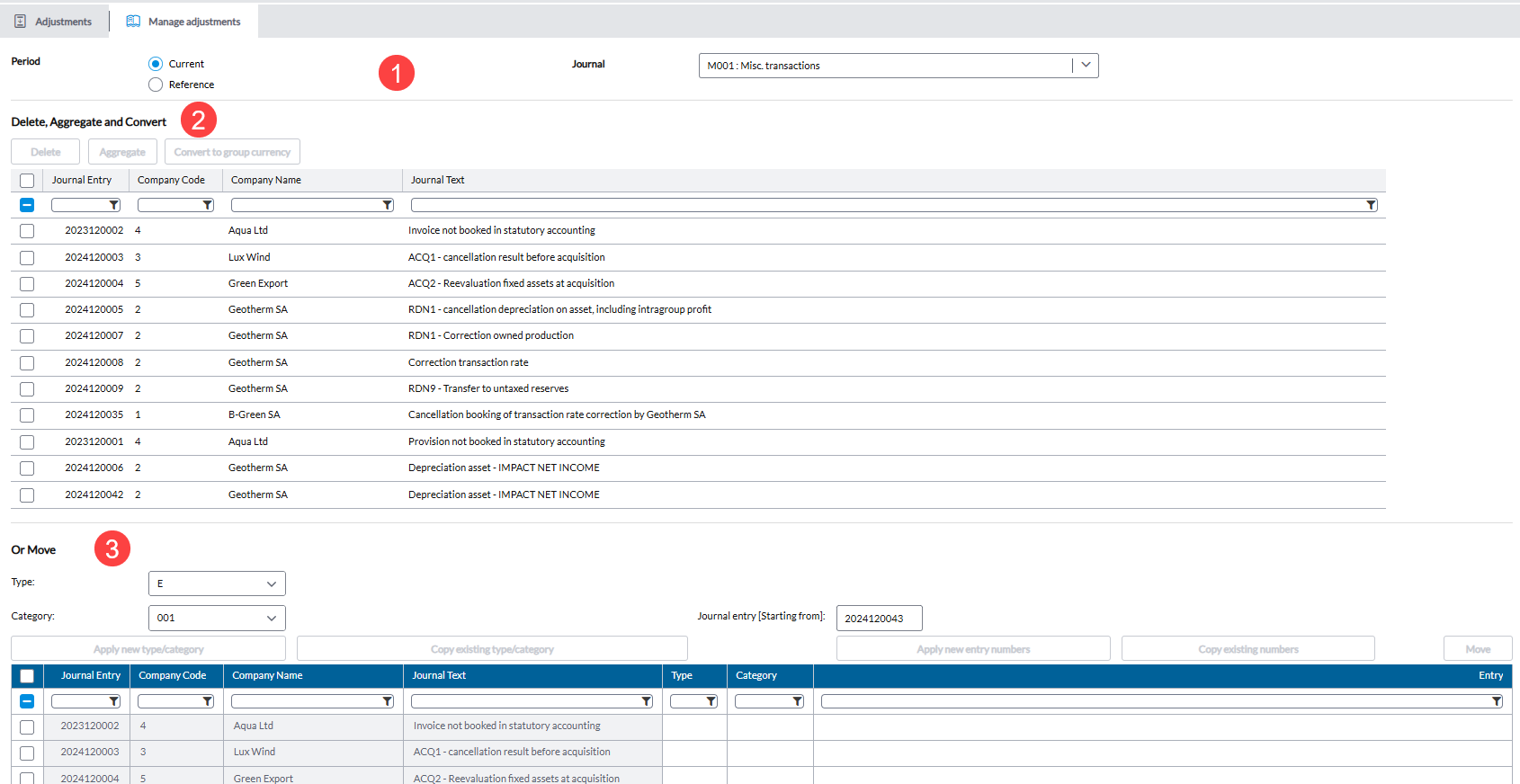The width and height of the screenshot is (1520, 784).
Task: Click filter icon in lower Type column
Action: click(x=711, y=701)
